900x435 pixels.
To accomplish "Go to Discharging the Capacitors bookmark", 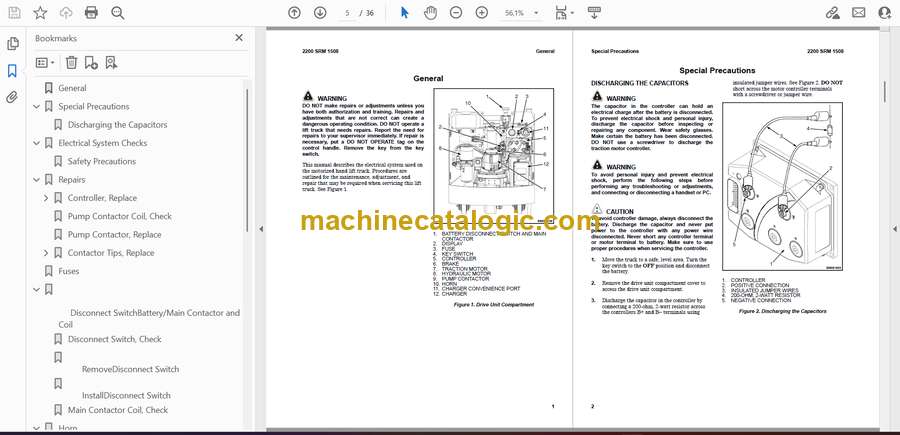I will [118, 125].
